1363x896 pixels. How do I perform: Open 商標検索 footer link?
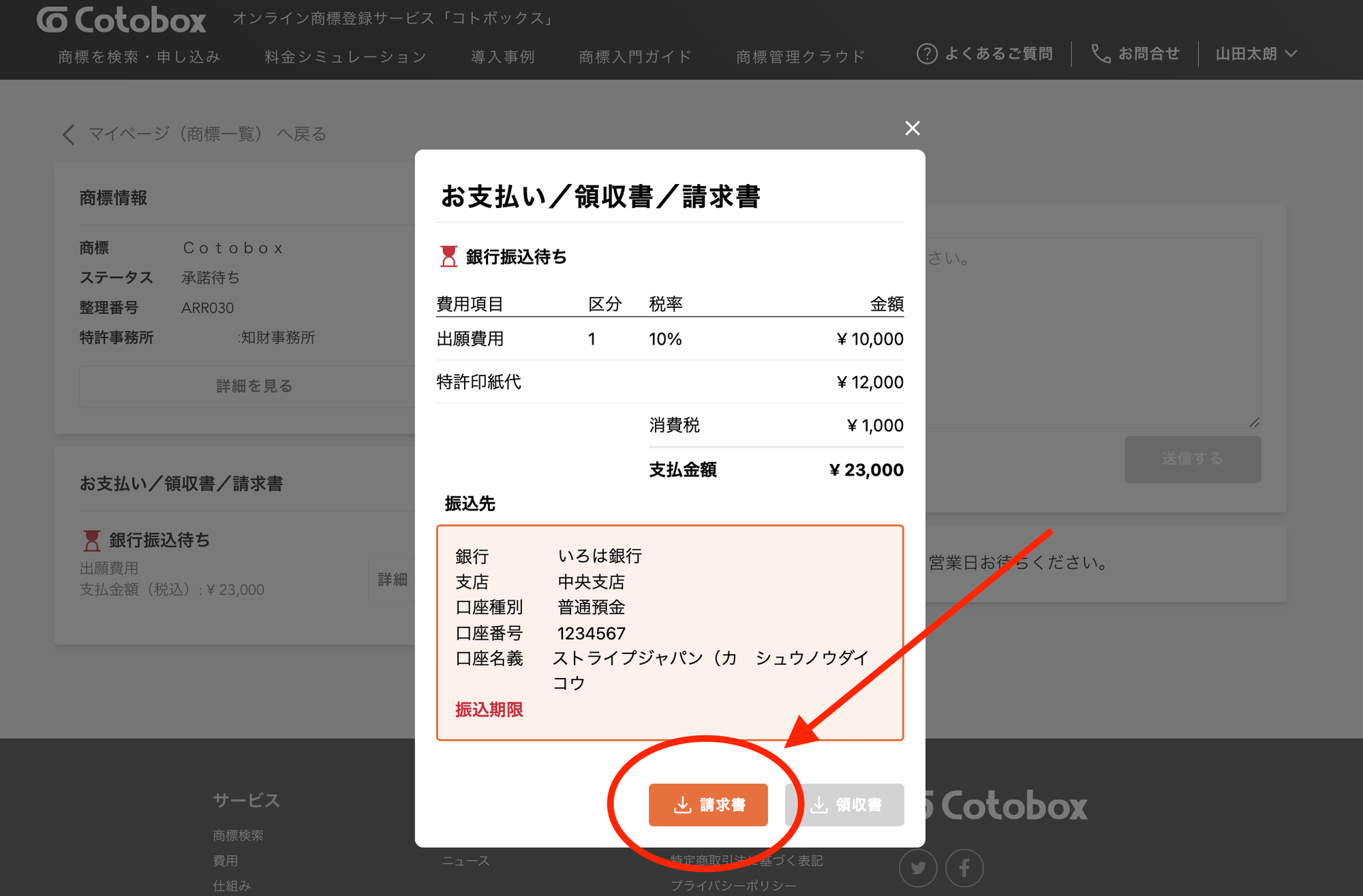click(x=238, y=835)
